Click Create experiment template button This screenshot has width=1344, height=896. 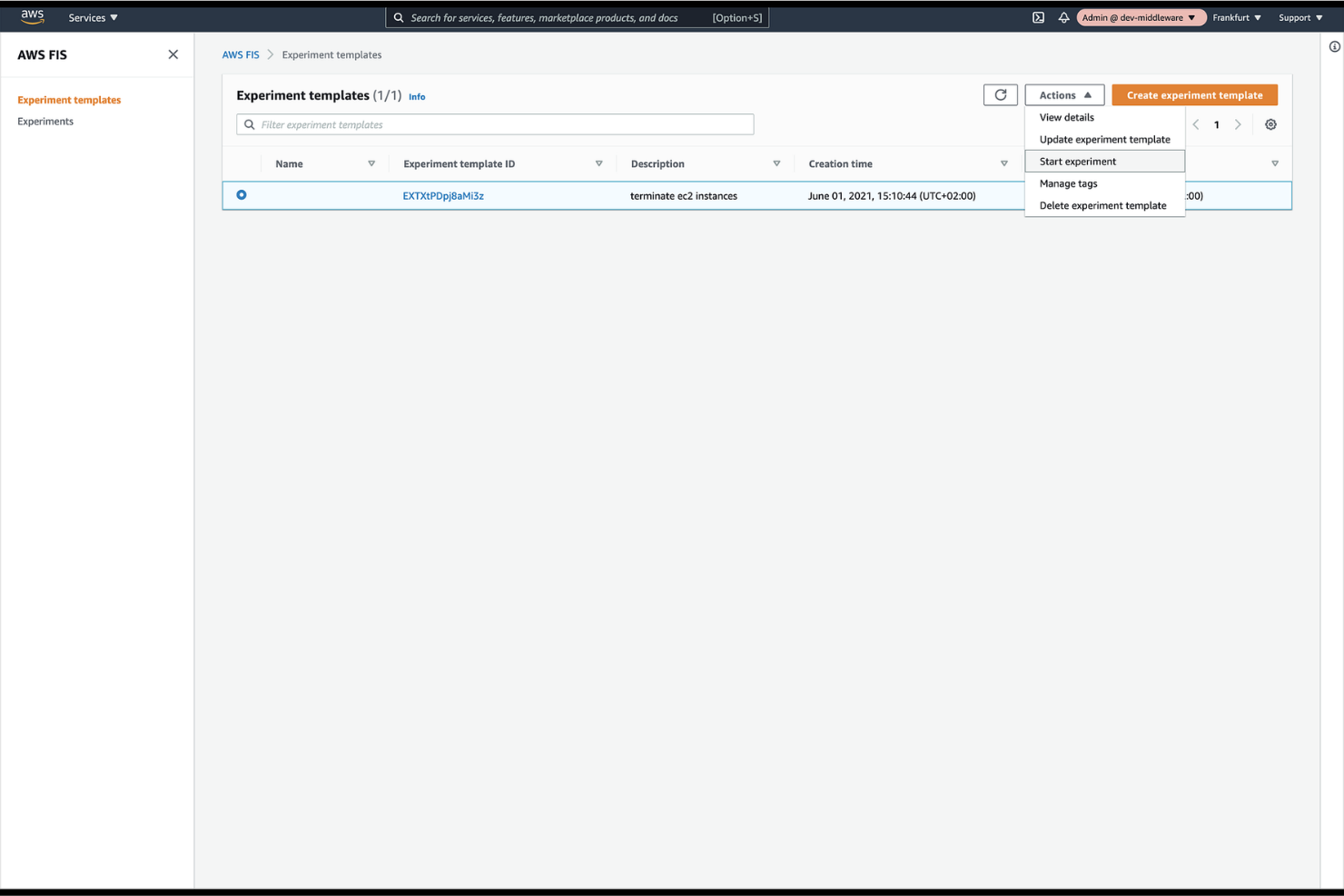pos(1194,94)
